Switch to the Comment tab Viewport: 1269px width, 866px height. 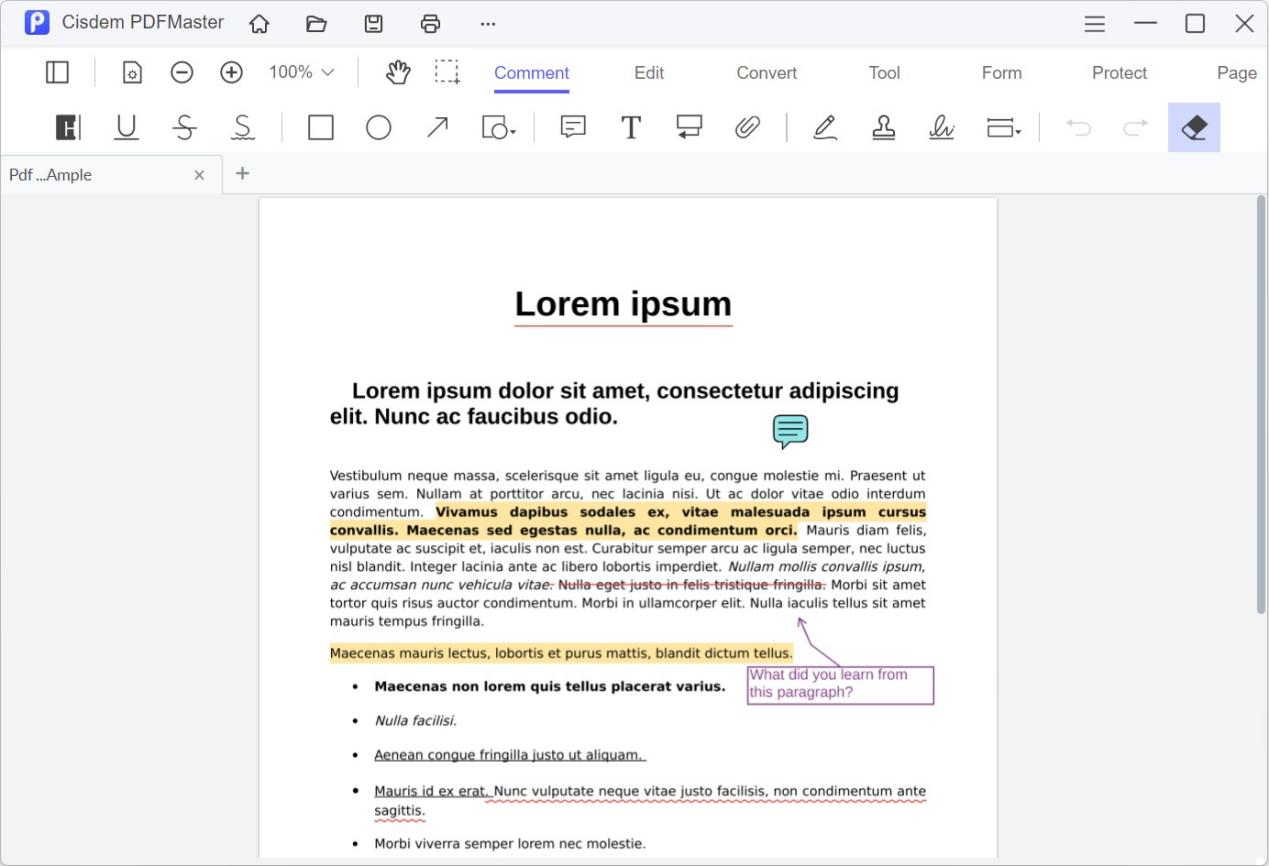(x=531, y=73)
